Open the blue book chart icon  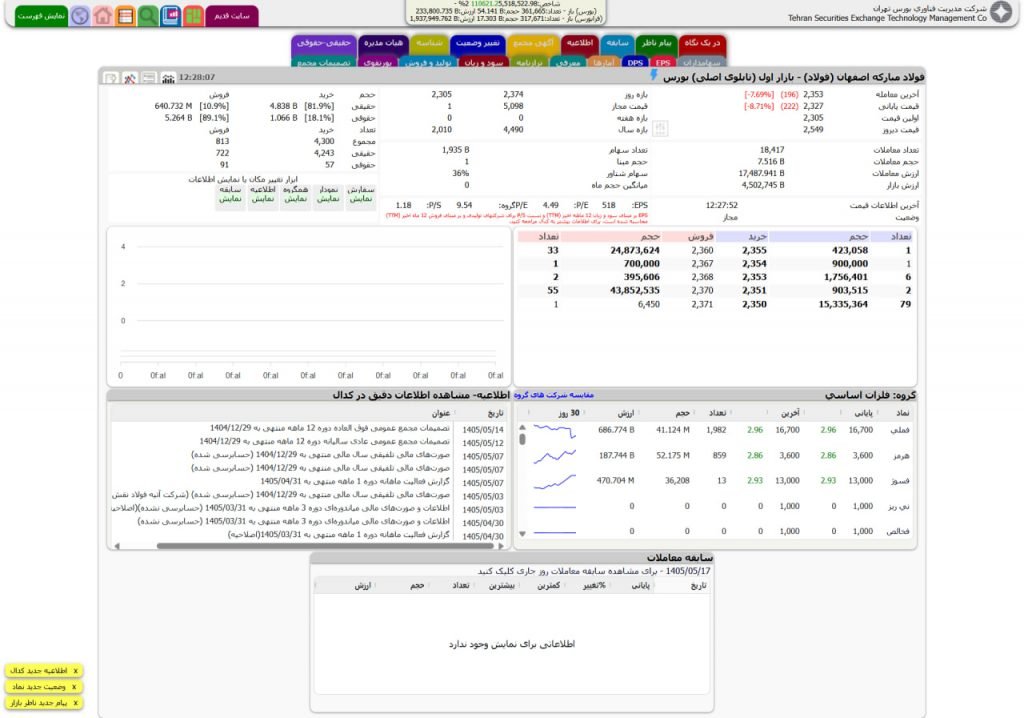(171, 16)
